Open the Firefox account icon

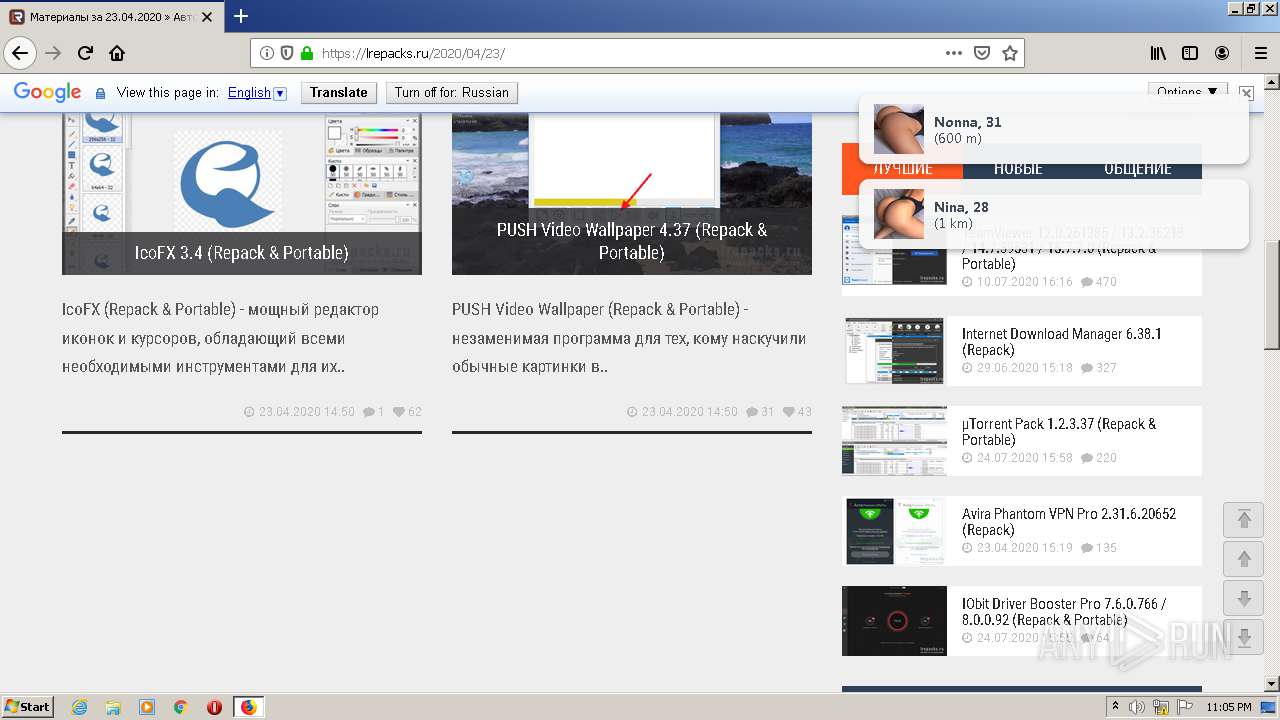(x=1222, y=53)
